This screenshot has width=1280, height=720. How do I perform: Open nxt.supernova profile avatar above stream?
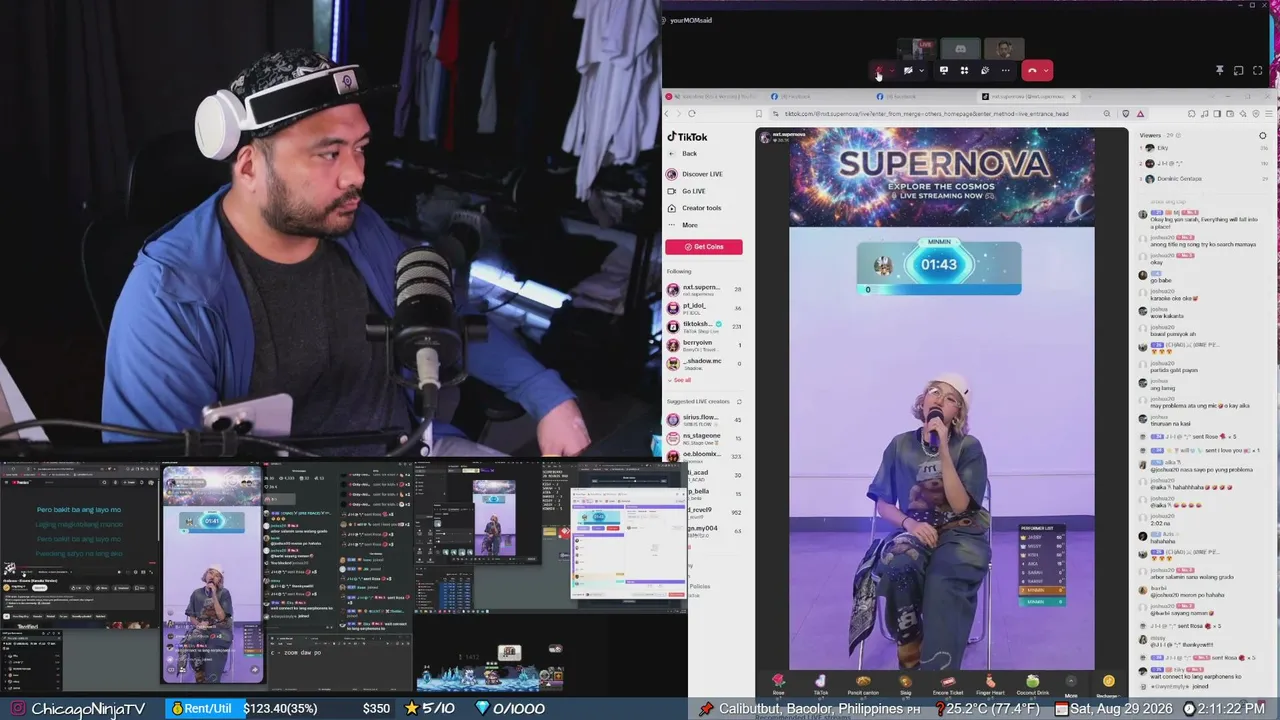pos(765,136)
